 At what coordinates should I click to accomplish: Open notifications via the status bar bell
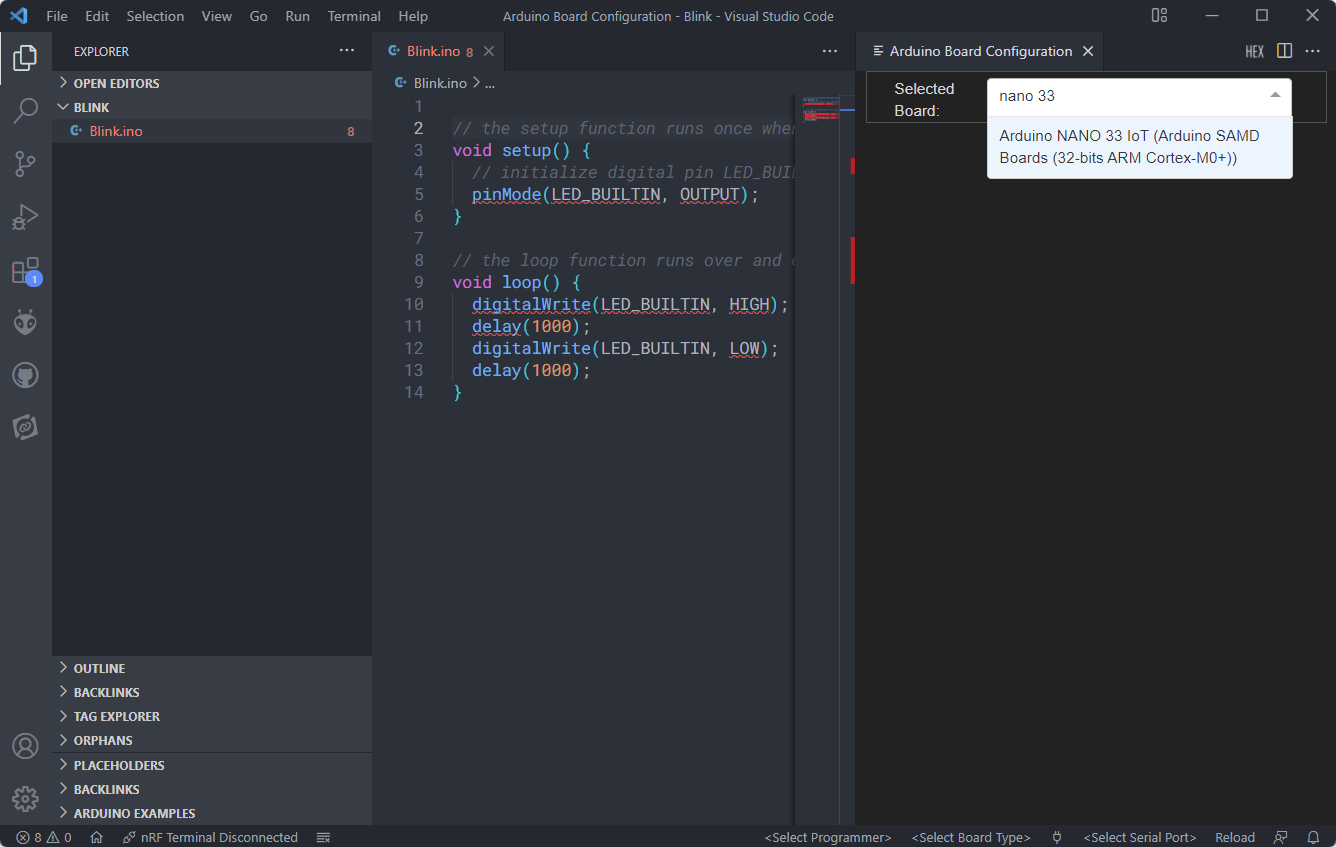click(x=1315, y=837)
